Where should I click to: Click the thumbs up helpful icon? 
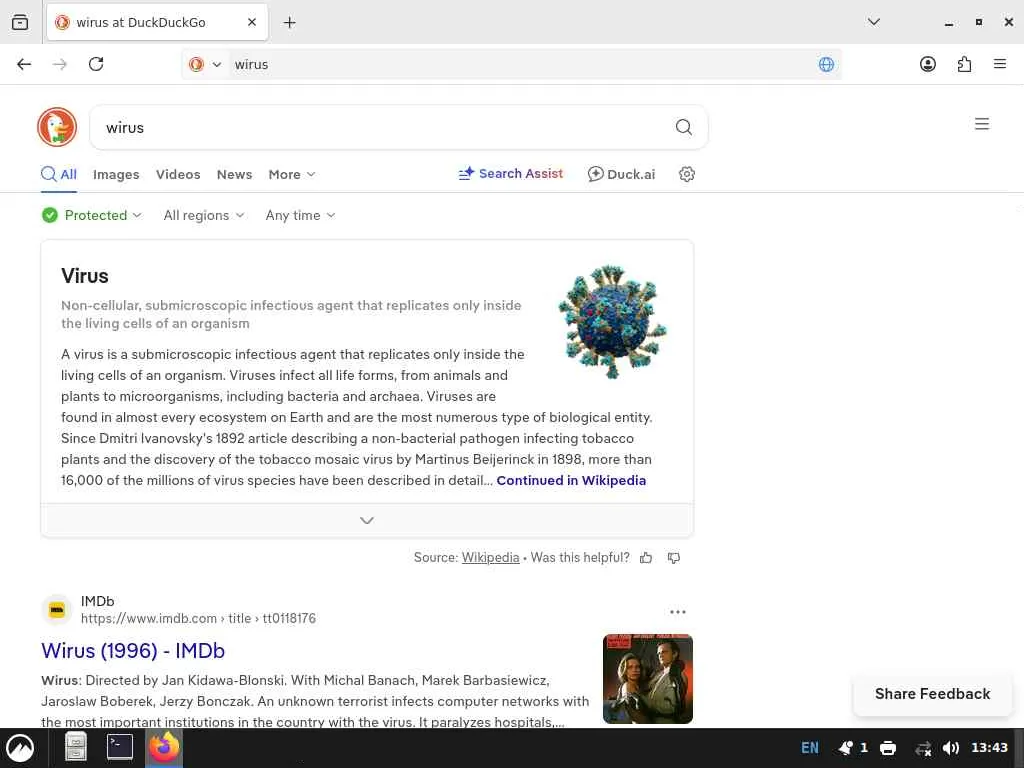646,558
